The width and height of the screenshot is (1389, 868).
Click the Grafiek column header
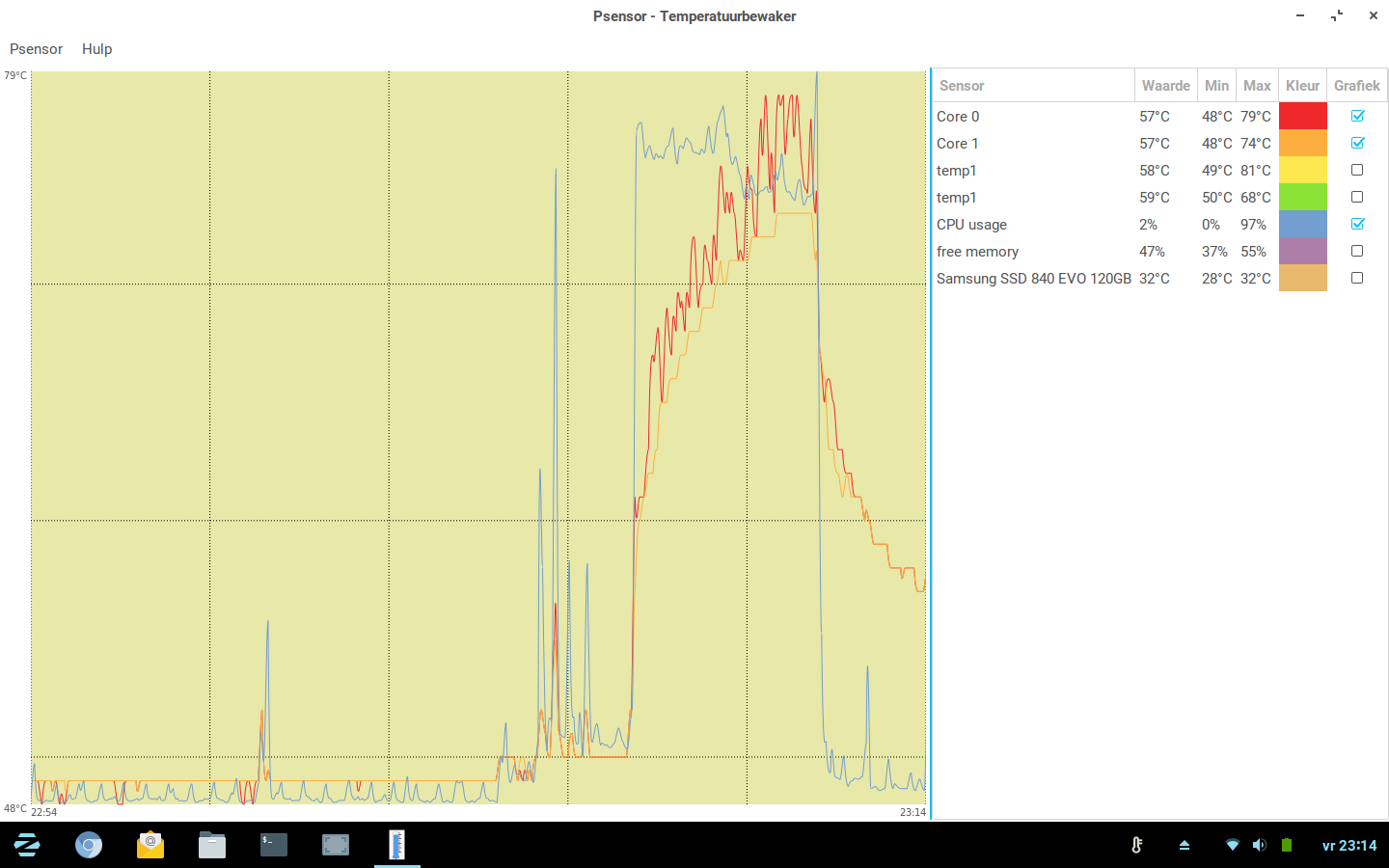point(1357,86)
